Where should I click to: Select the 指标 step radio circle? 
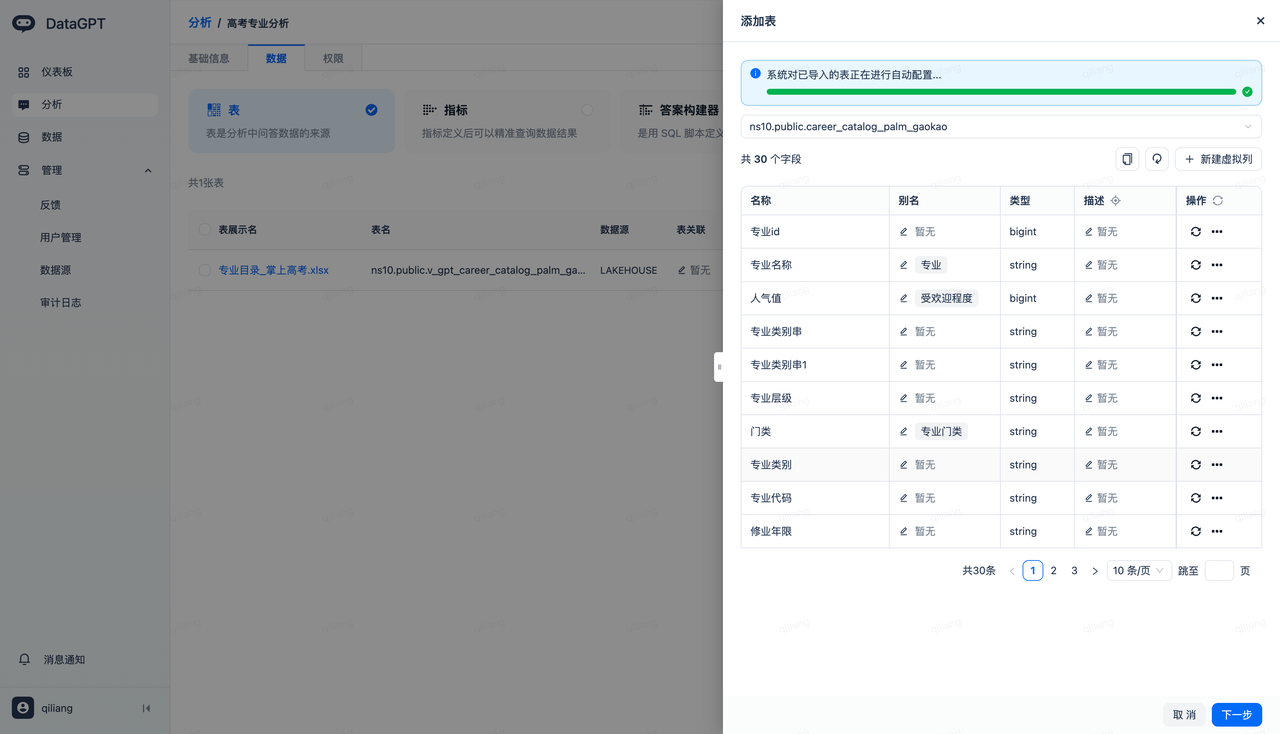point(587,110)
